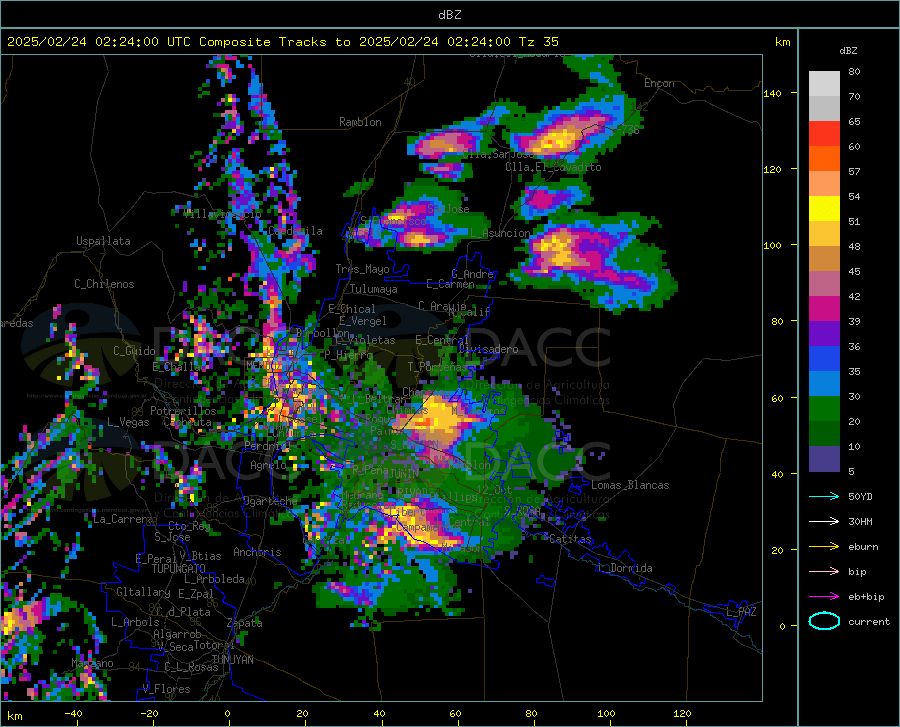Screen dimensions: 900x727
Task: Click the L_PAZ map label
Action: point(741,612)
